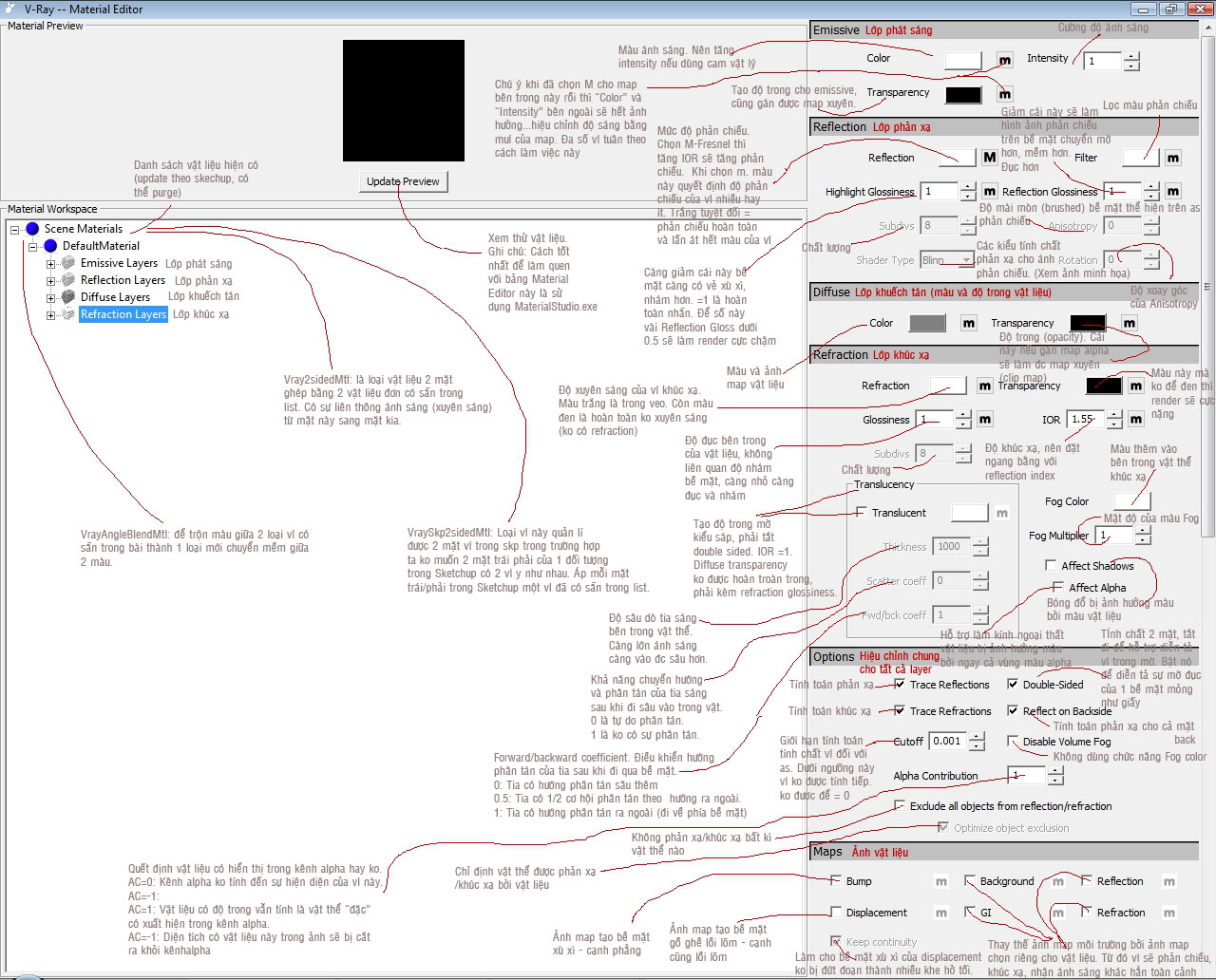1216x980 pixels.
Task: Select DefaultMaterial in the tree
Action: tap(101, 246)
